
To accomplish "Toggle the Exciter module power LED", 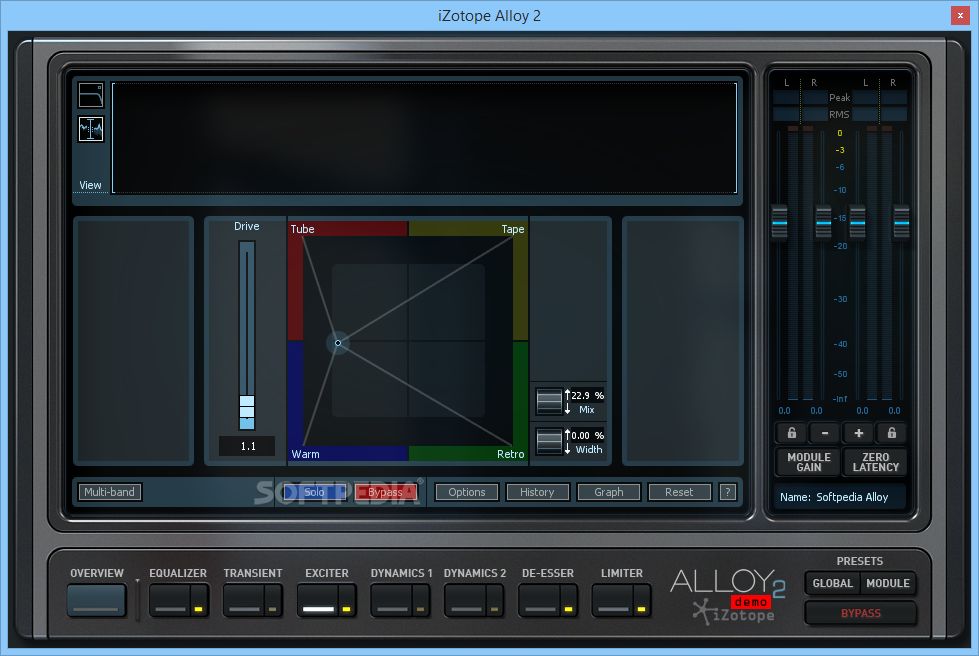I will tap(347, 608).
